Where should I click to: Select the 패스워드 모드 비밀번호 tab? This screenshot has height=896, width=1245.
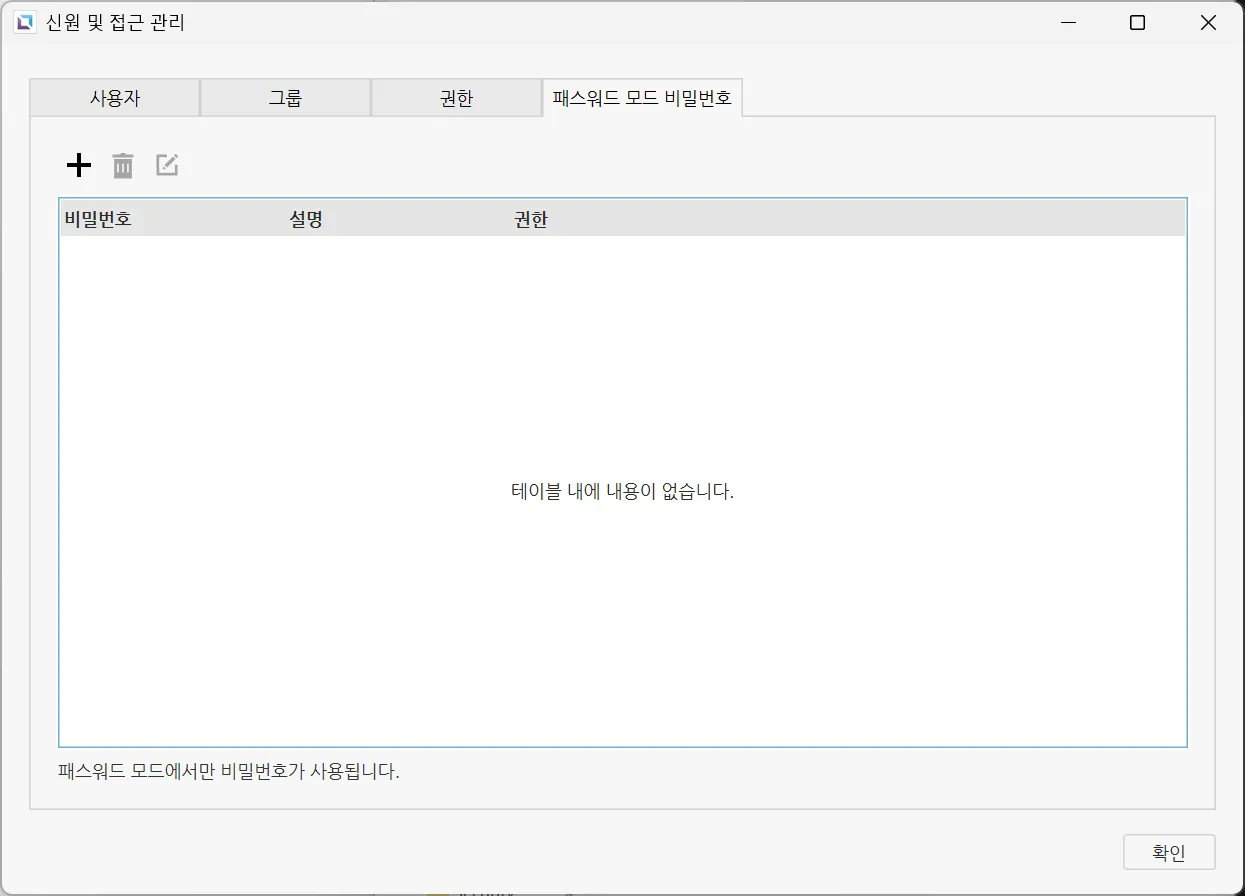tap(642, 98)
